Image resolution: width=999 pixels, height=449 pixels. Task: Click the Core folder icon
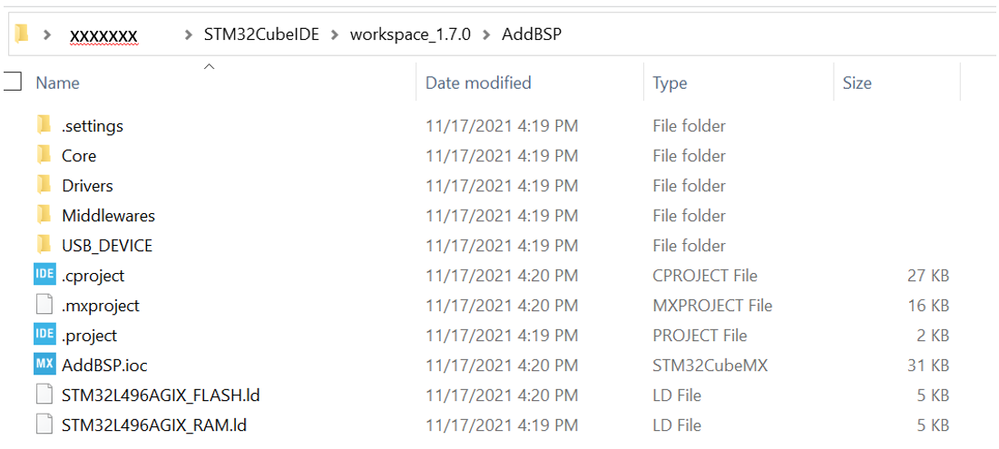[x=44, y=155]
